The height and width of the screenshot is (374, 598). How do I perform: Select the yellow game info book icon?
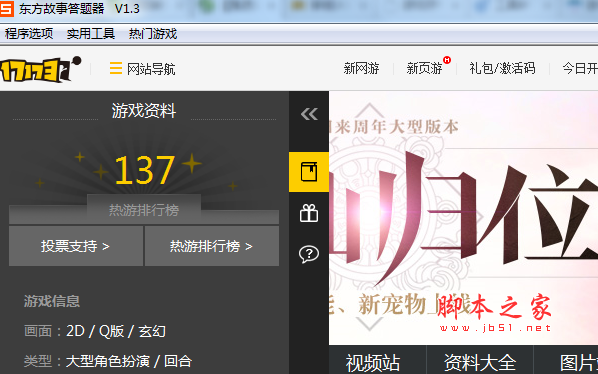[x=309, y=172]
